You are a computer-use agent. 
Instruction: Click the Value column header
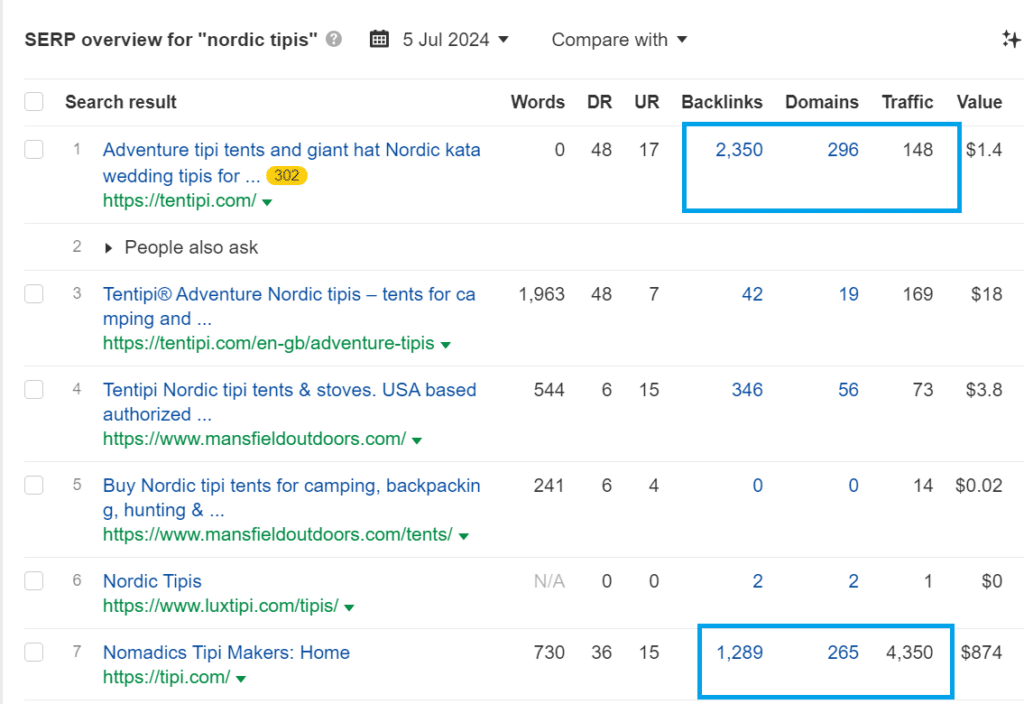click(979, 102)
